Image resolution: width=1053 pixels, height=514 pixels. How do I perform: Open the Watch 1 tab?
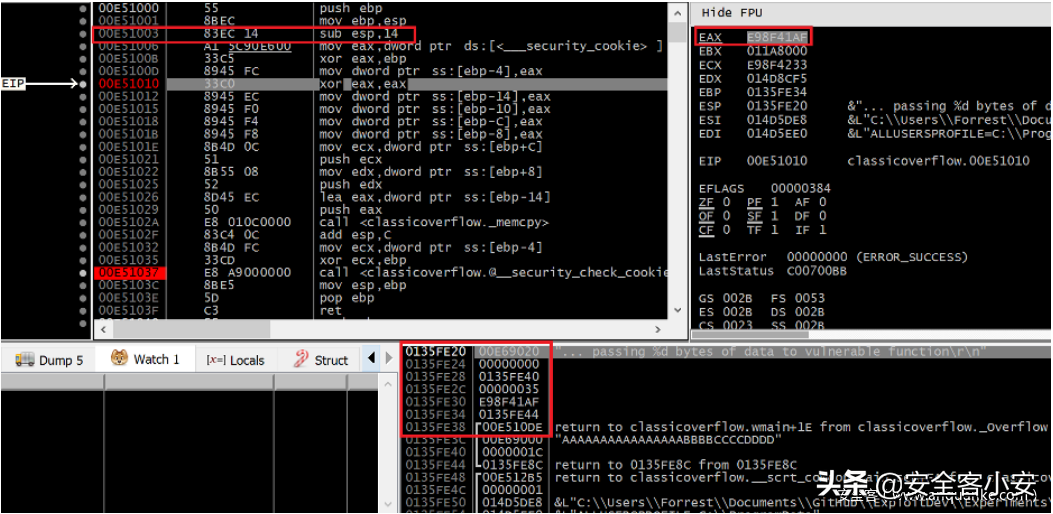click(146, 360)
